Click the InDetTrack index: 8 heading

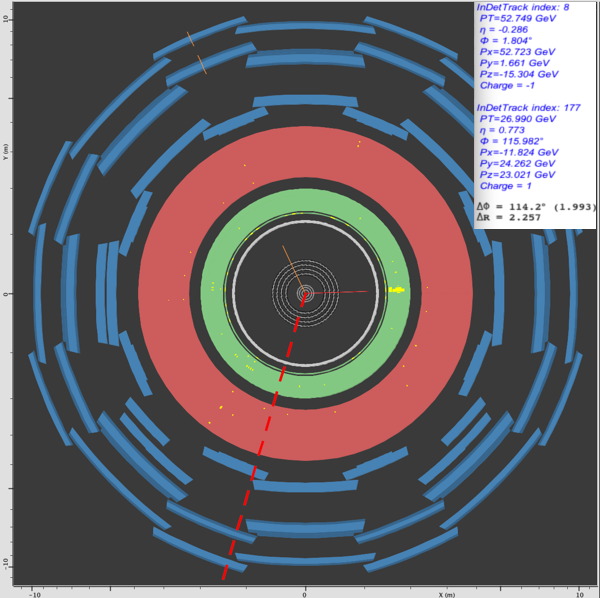pyautogui.click(x=522, y=8)
